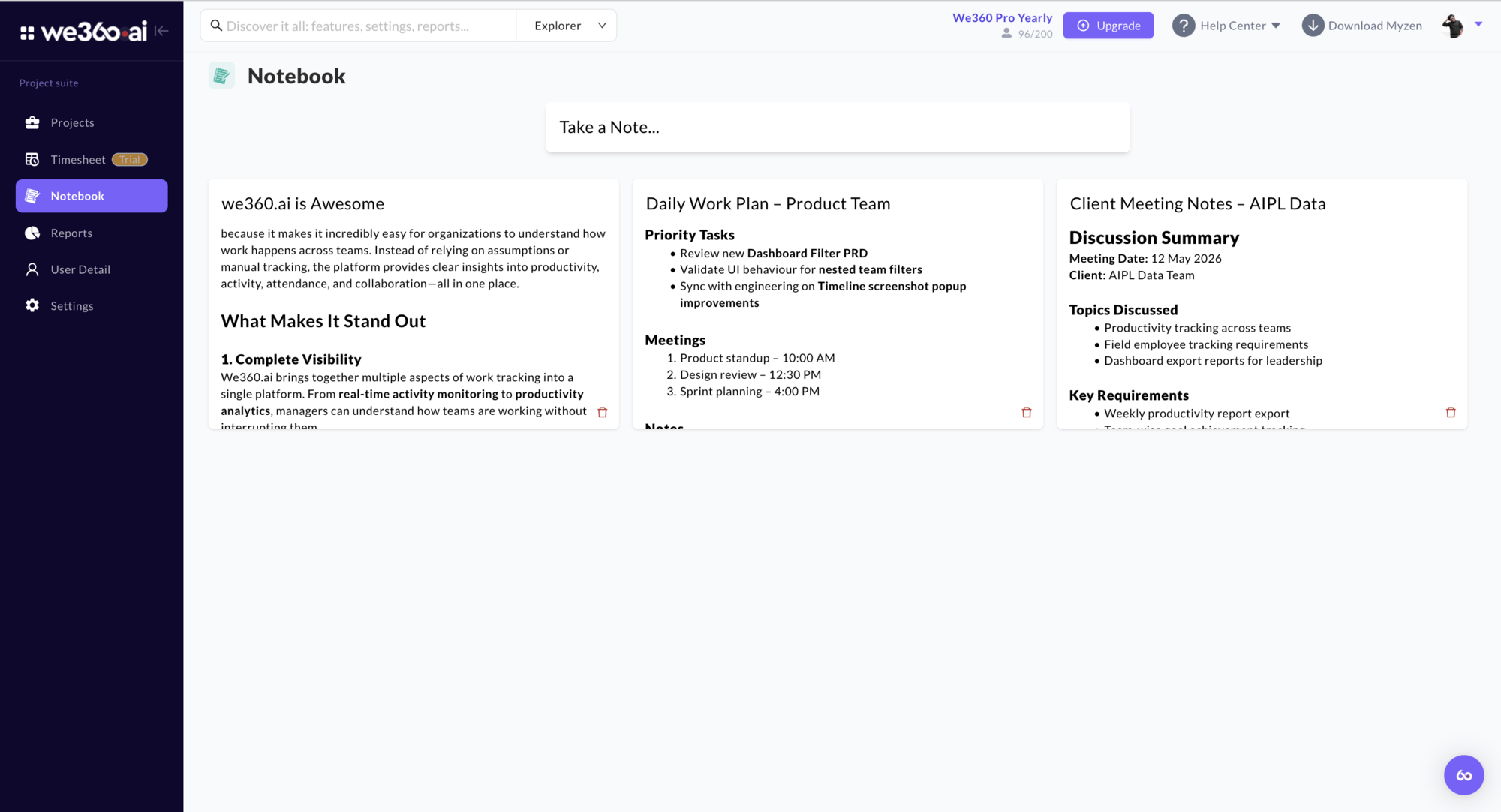This screenshot has width=1501, height=812.
Task: Click the 'Discussion Summary' heading
Action: (1154, 238)
